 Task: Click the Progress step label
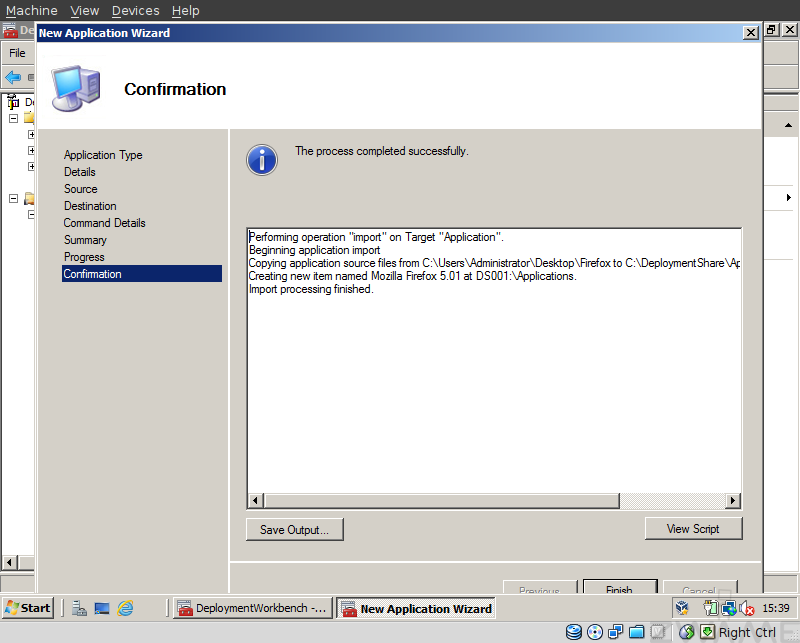tap(84, 257)
